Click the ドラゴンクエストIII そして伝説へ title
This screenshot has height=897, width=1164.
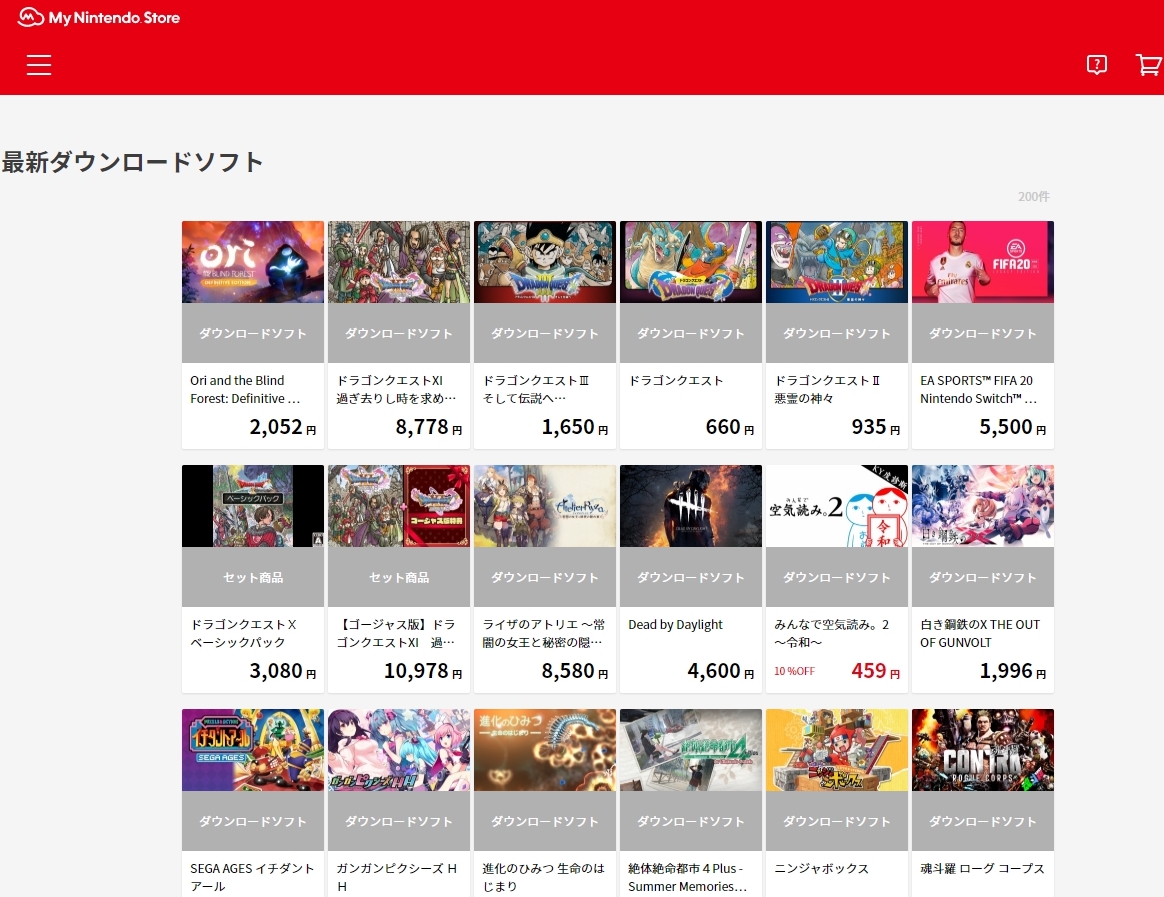(x=536, y=389)
